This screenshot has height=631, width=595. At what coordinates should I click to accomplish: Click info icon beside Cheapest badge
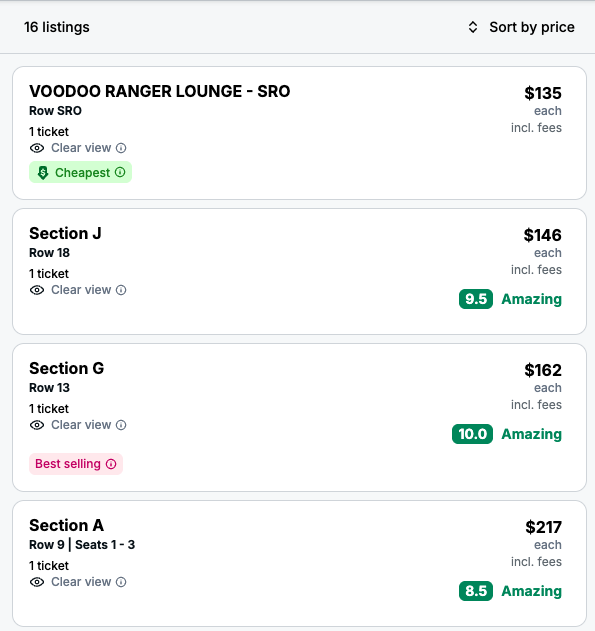click(120, 172)
